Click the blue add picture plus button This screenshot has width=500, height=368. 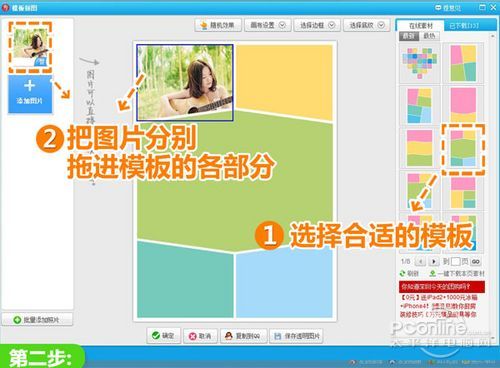[x=30, y=94]
